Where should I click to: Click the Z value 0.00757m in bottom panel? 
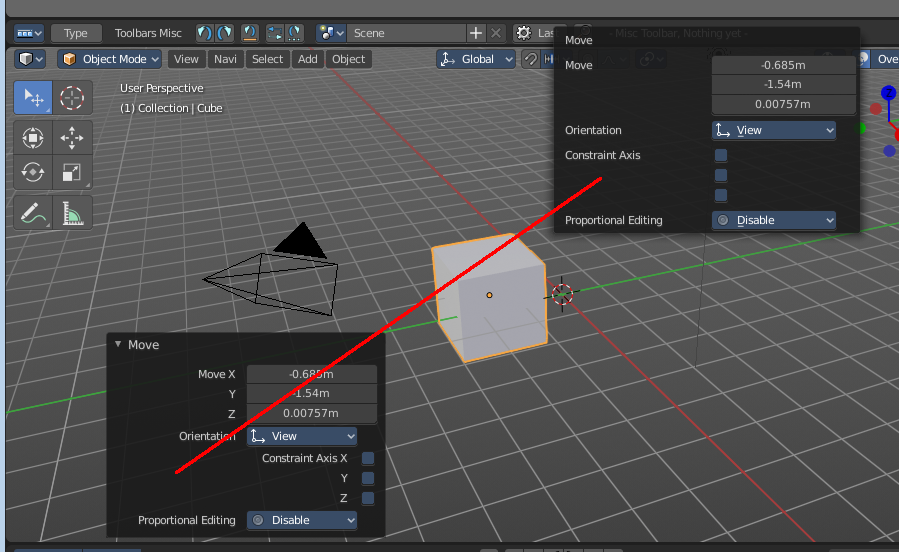pyautogui.click(x=312, y=413)
